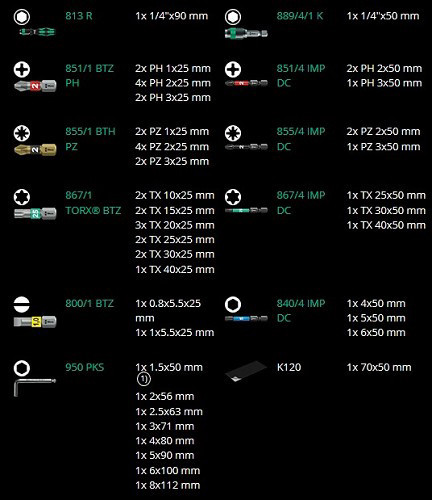
Task: Click the hexagon profile icon above L-key
Action: pos(22,368)
